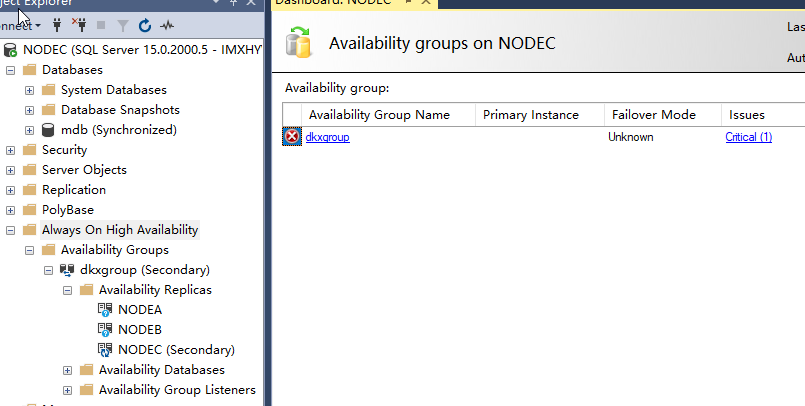Collapse the Availability Groups folder
This screenshot has height=406, width=805.
[29, 250]
